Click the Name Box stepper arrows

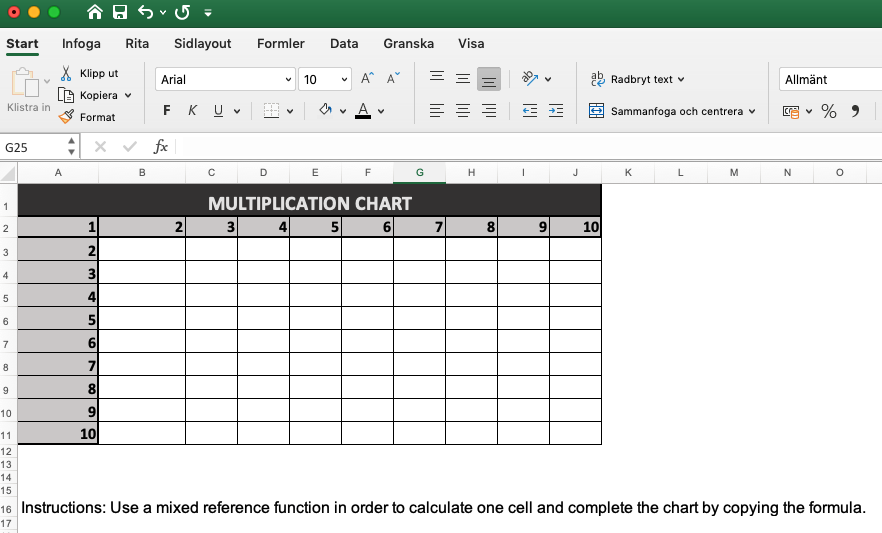click(71, 147)
